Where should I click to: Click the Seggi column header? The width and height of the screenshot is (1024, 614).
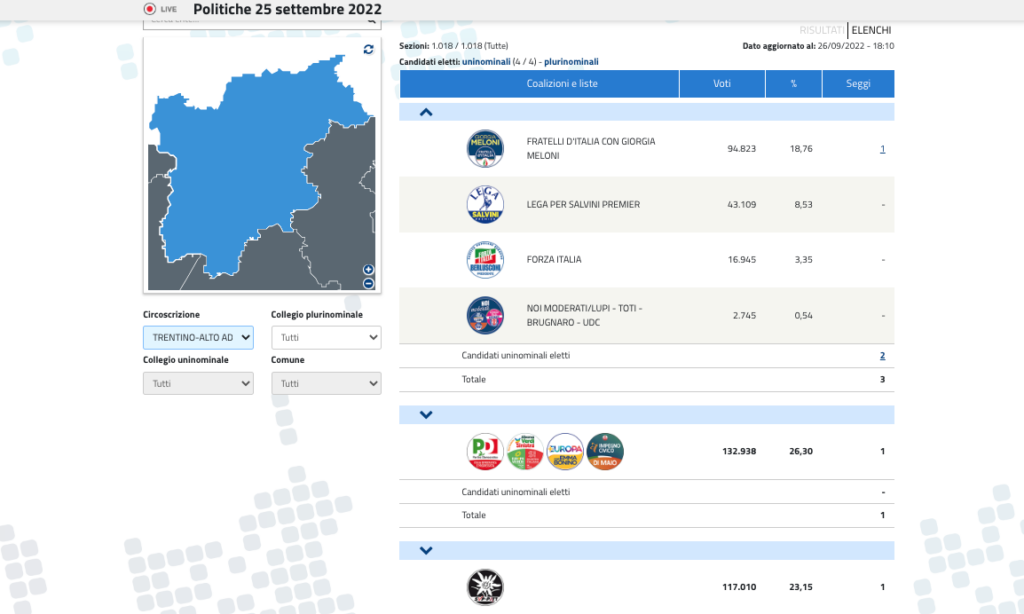coord(858,84)
